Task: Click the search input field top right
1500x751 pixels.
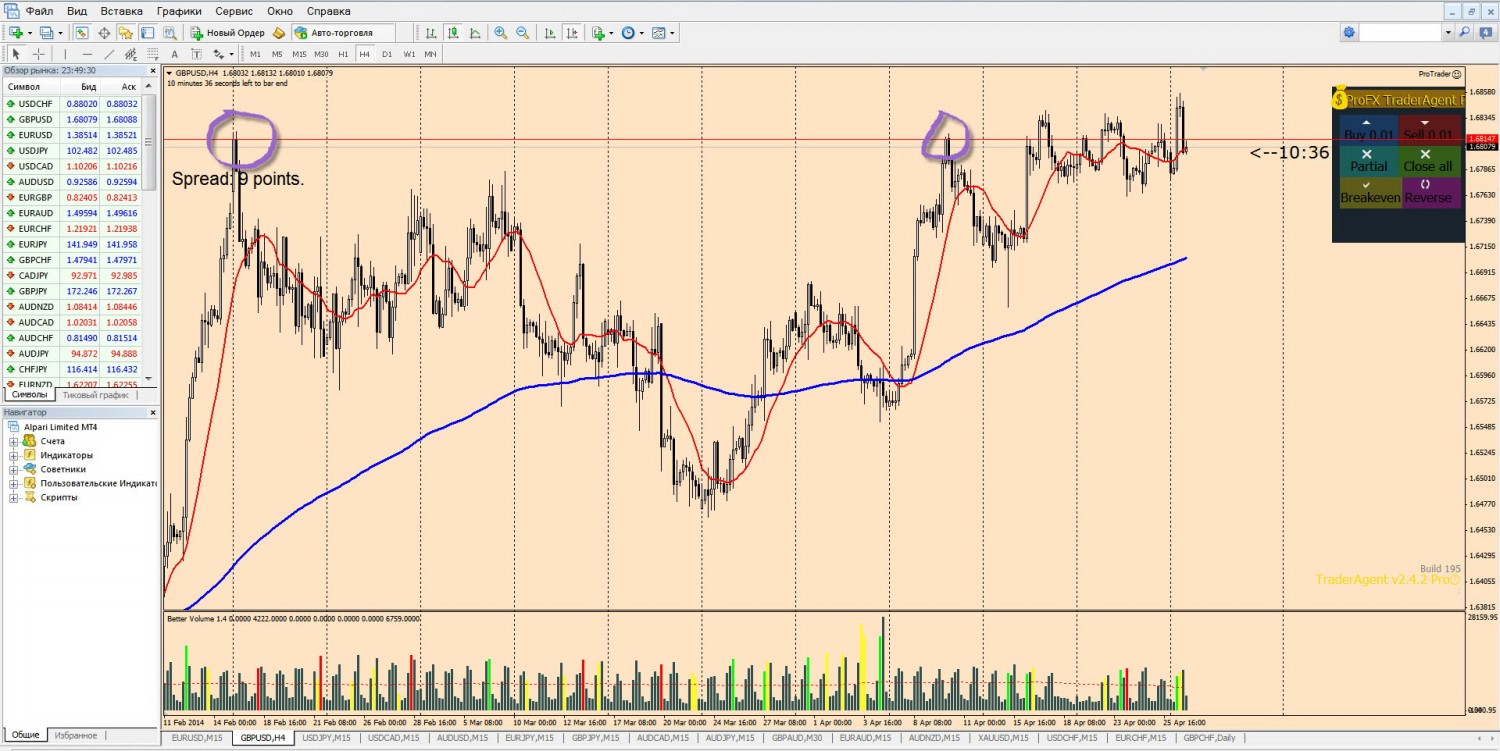Action: (1400, 33)
